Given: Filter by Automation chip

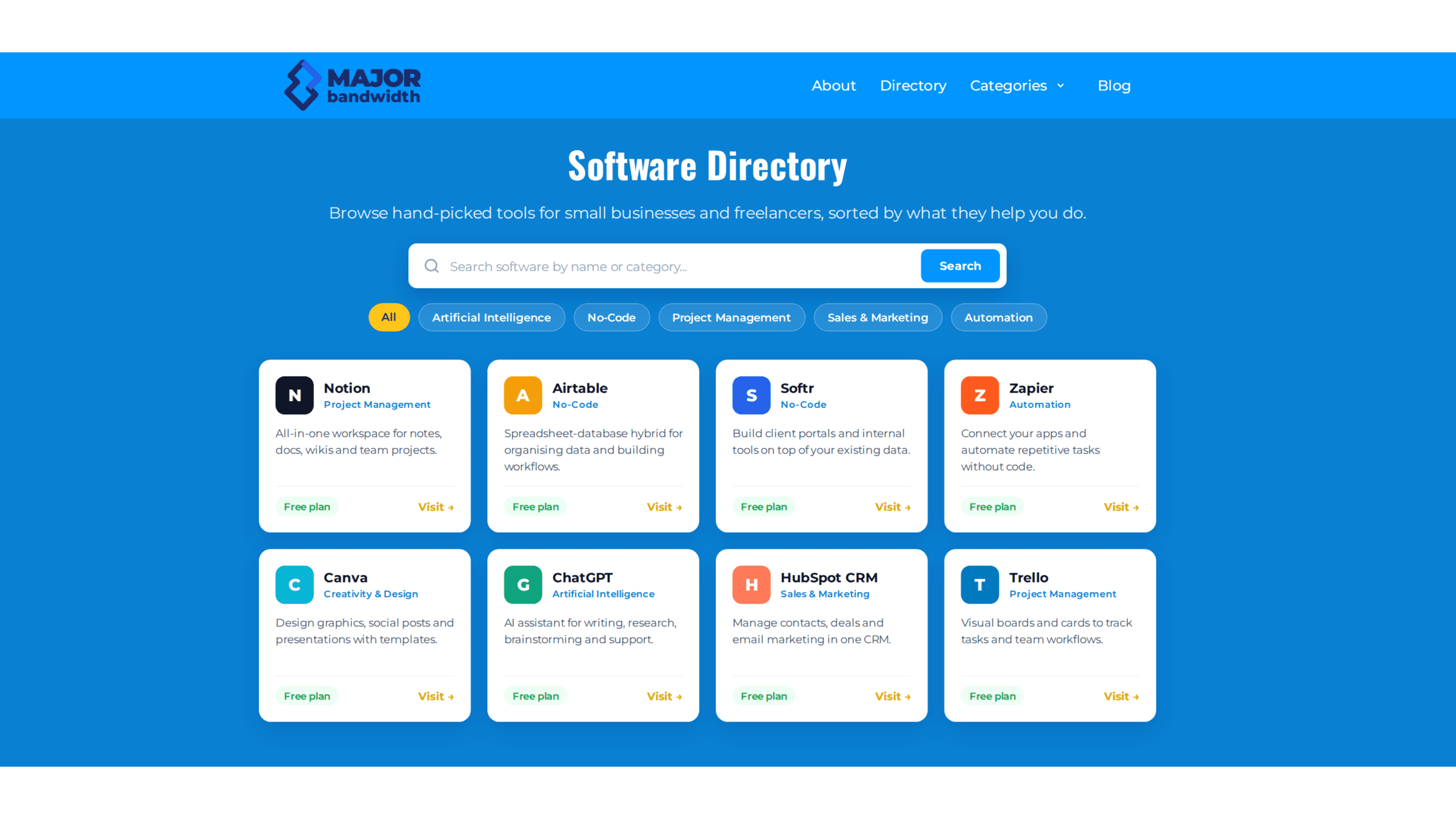Looking at the screenshot, I should pos(998,317).
